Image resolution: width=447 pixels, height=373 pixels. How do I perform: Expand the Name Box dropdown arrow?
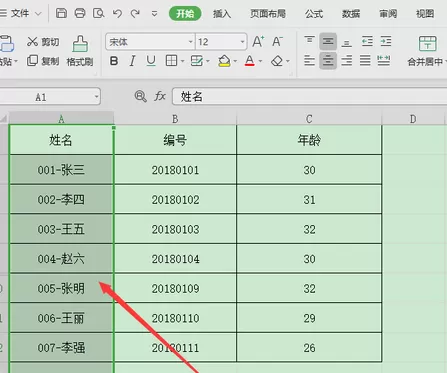click(x=96, y=97)
